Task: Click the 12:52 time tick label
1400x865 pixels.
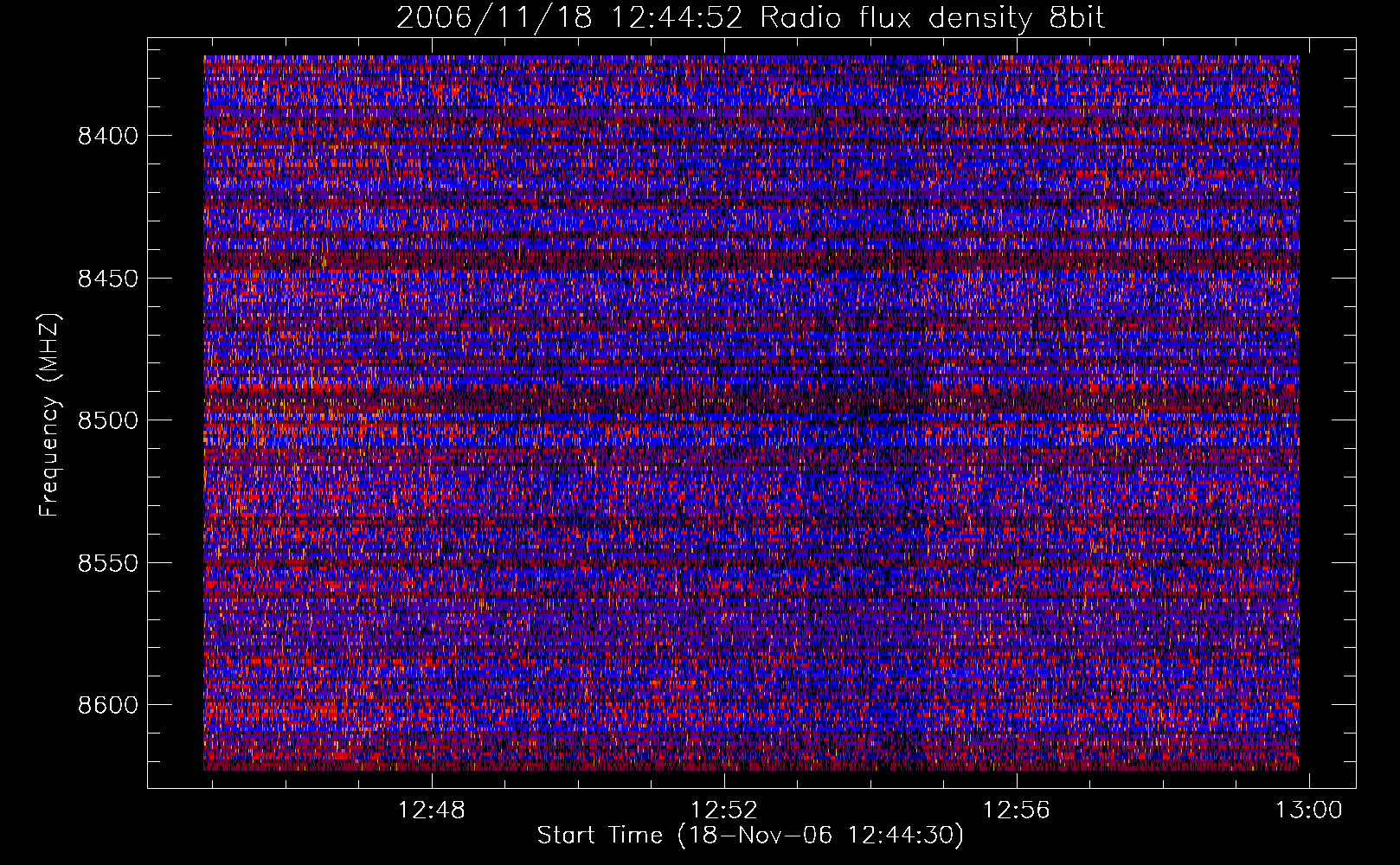Action: point(724,810)
